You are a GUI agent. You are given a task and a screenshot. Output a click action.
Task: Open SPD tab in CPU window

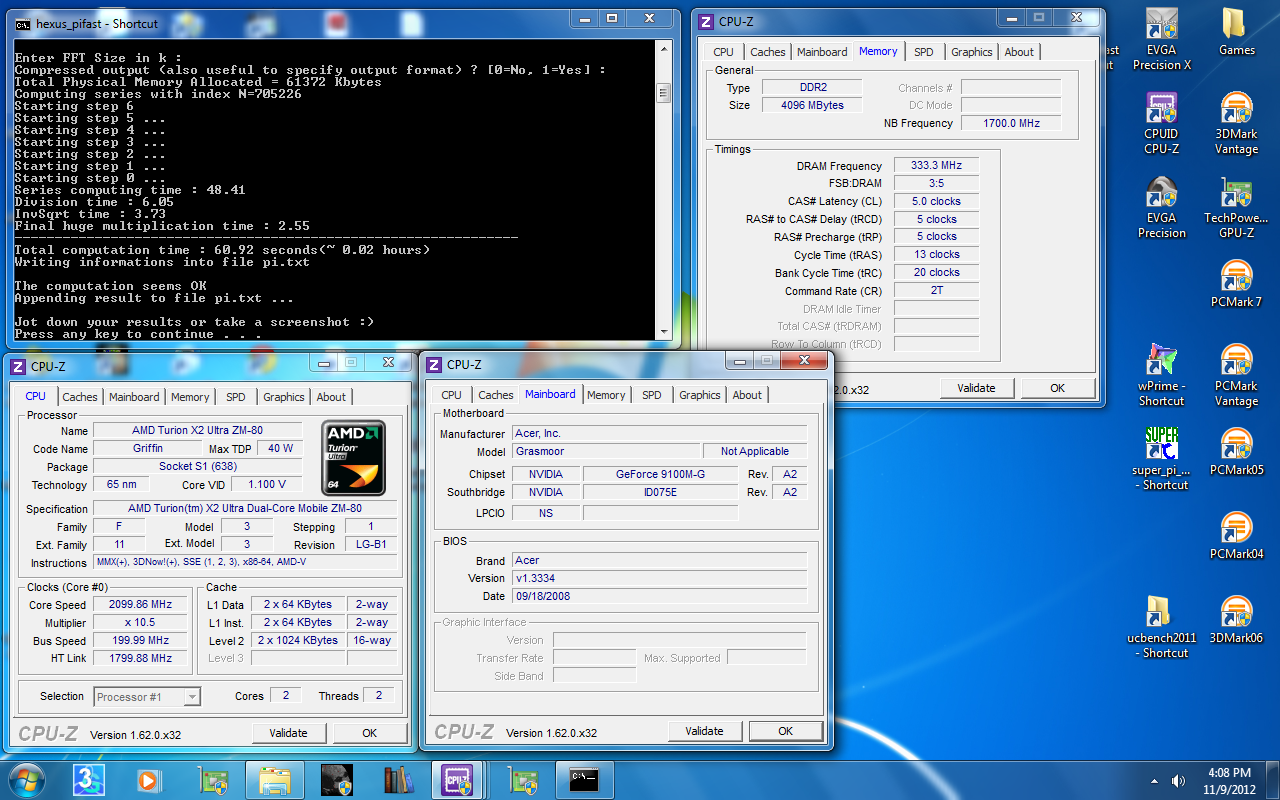coord(236,397)
